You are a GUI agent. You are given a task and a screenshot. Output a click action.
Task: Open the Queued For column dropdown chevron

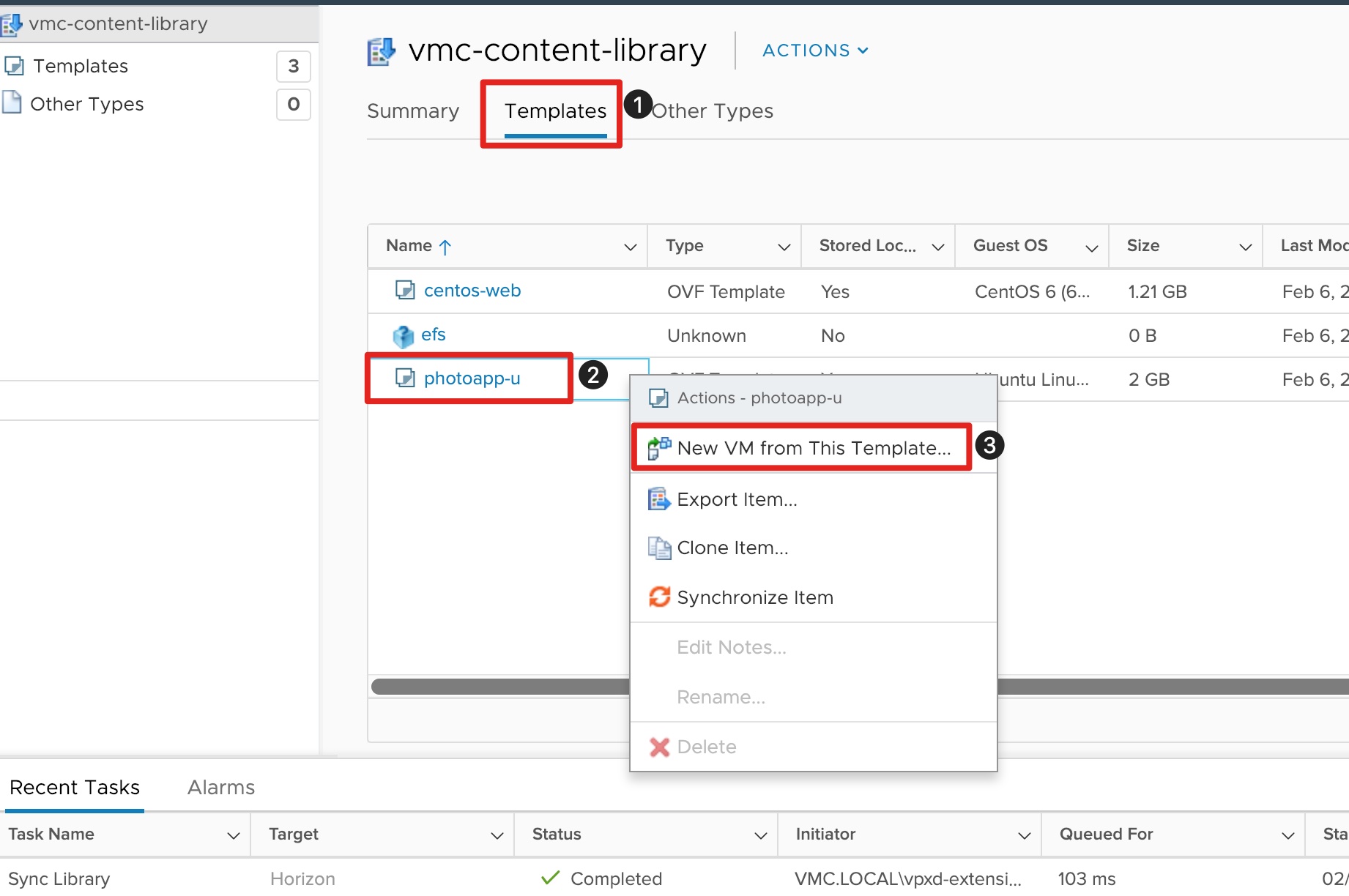pos(1288,835)
